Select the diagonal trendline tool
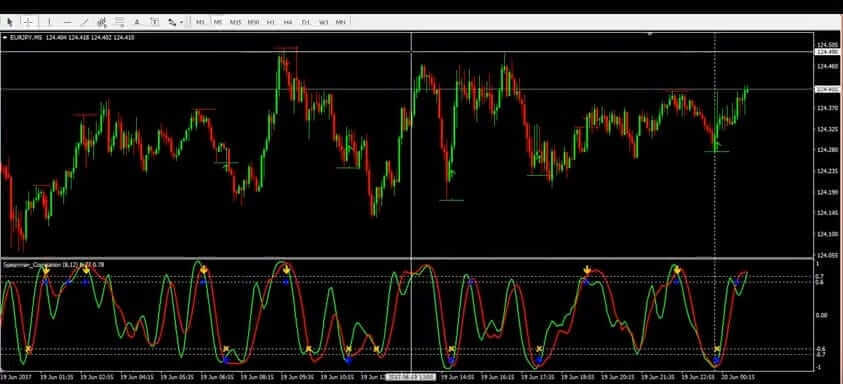Screen dimensions: 843x384 (x=84, y=22)
